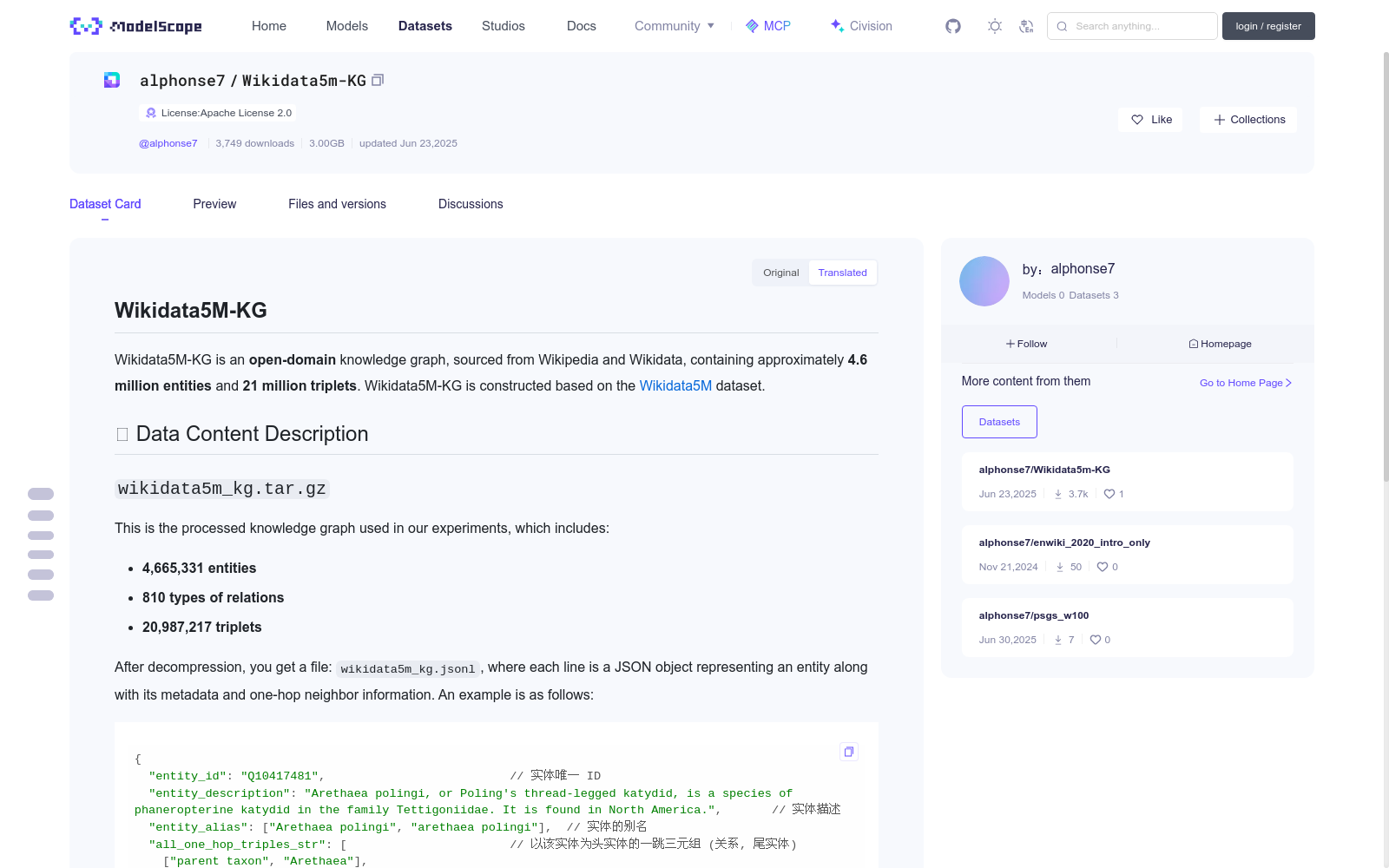This screenshot has width=1389, height=868.
Task: Follow the author alphonse7
Action: pyautogui.click(x=1026, y=344)
